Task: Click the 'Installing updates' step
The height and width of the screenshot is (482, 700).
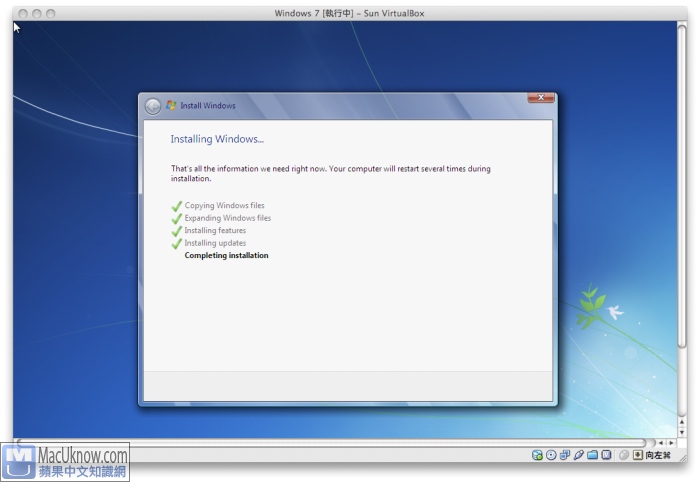Action: point(215,243)
